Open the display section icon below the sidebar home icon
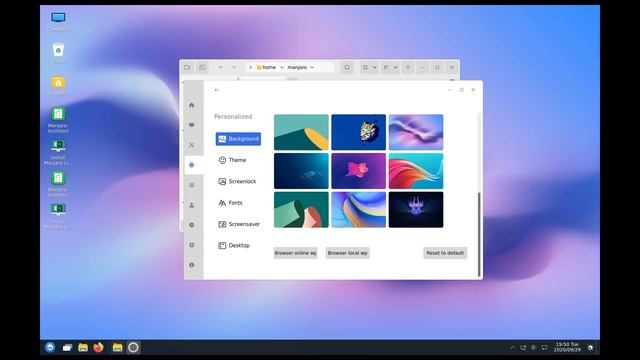640x360 pixels. coord(191,125)
